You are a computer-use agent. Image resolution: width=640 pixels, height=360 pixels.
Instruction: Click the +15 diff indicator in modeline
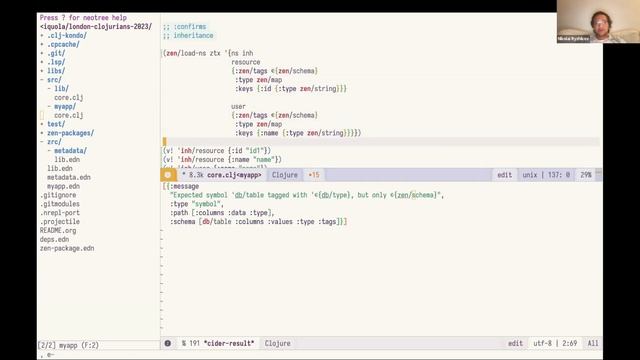314,175
